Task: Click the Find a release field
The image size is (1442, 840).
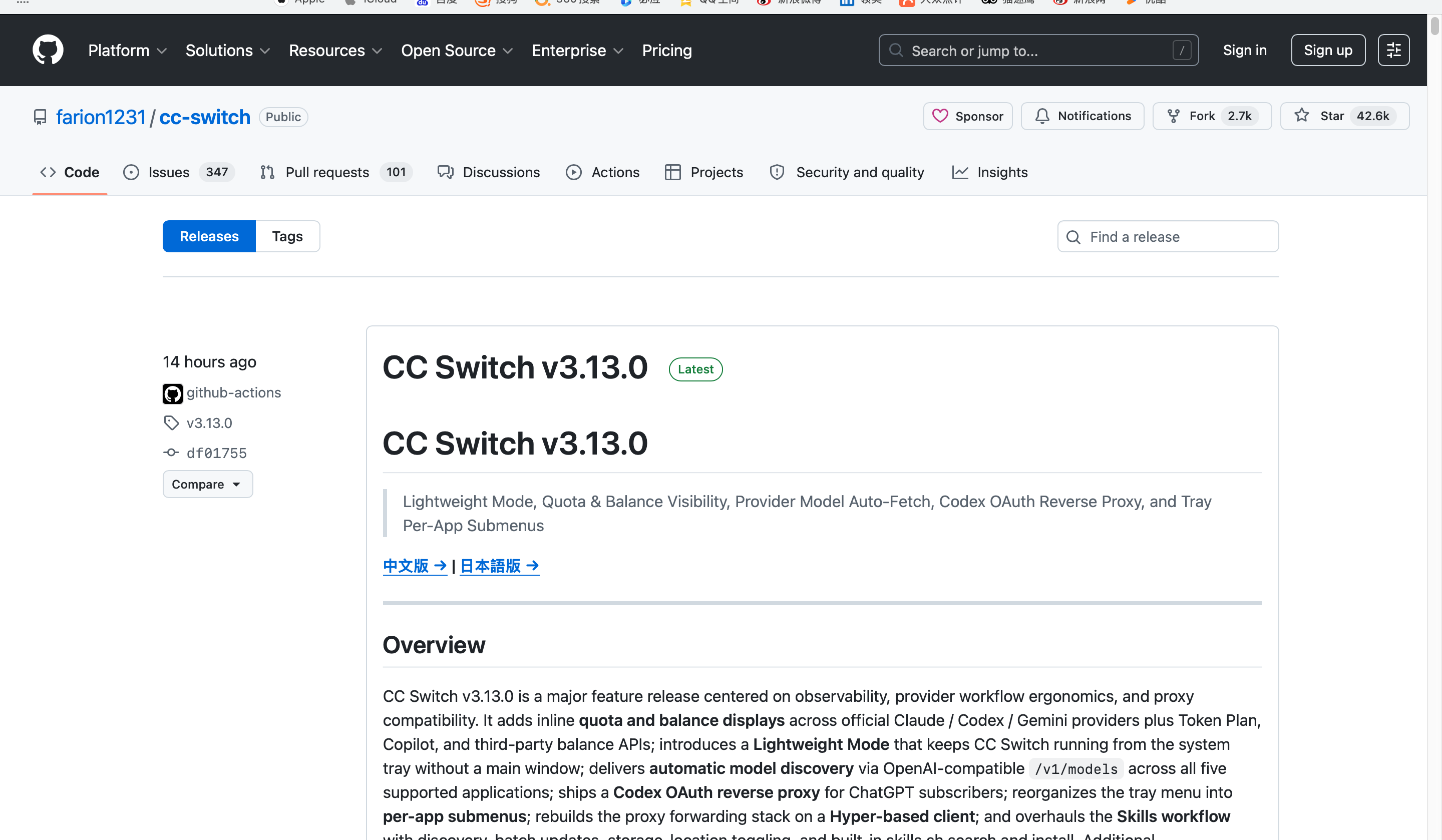Action: (x=1168, y=236)
